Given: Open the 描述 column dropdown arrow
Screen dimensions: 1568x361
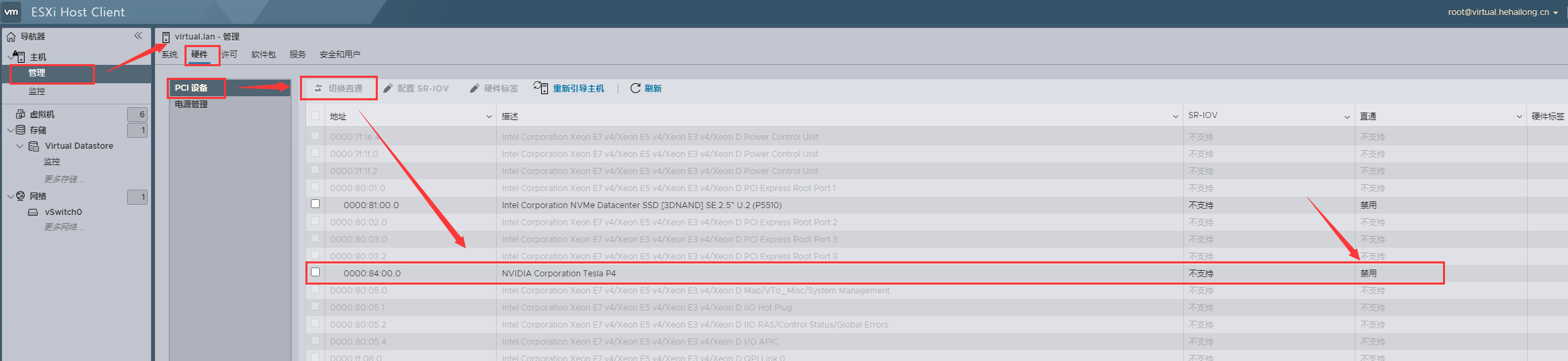Looking at the screenshot, I should point(1176,117).
